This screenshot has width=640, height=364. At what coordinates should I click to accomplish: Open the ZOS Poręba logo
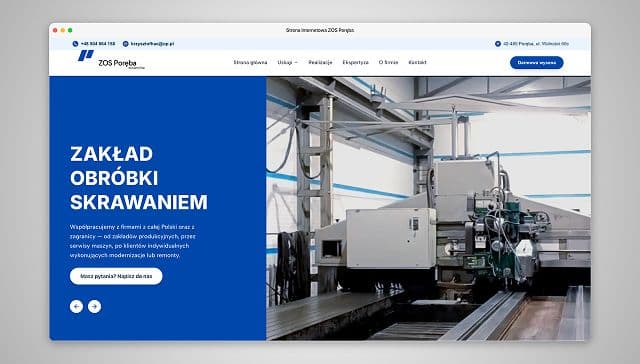(x=111, y=60)
